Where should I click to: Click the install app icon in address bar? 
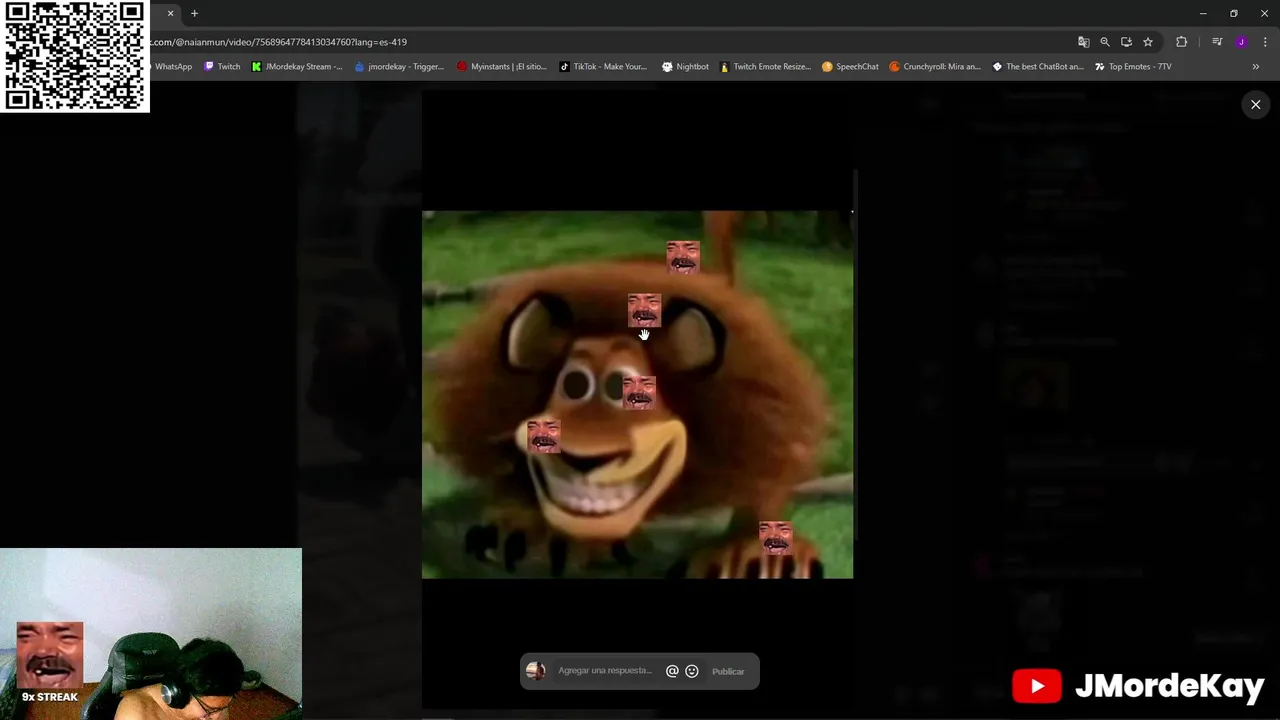(1126, 42)
